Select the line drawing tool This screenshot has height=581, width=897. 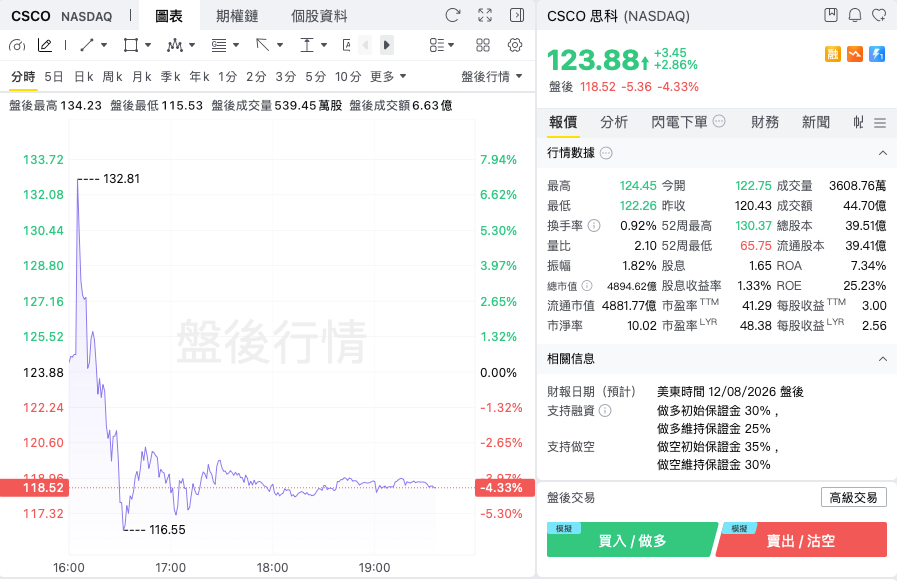click(87, 45)
